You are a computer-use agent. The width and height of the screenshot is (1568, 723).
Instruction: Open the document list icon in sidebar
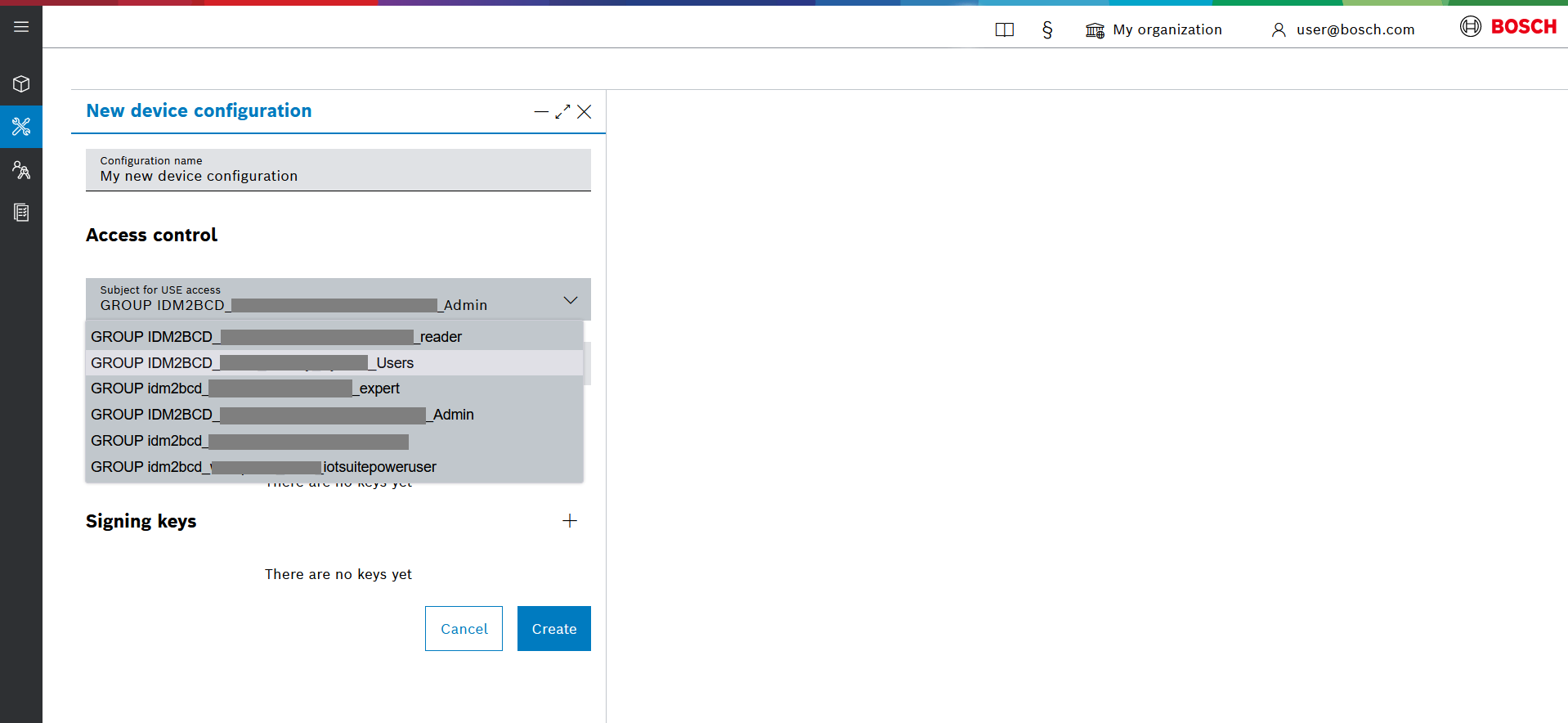pos(21,213)
